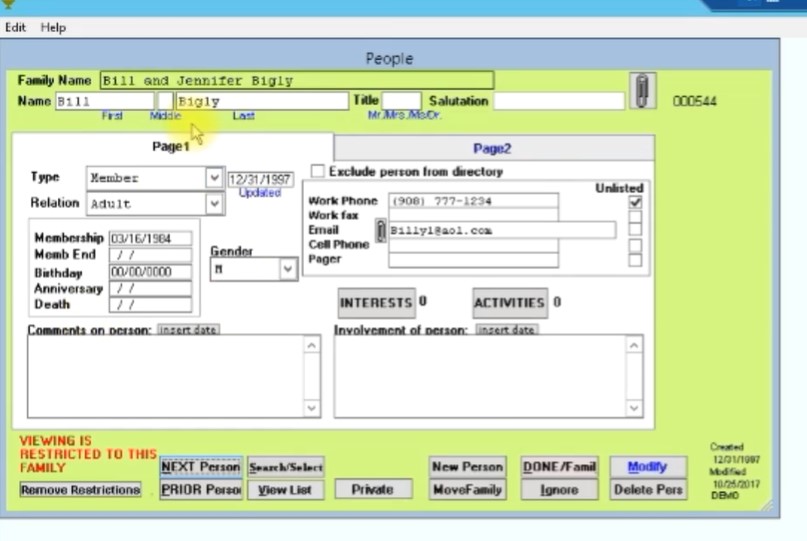Click the Remove Restrictions button

(80, 490)
